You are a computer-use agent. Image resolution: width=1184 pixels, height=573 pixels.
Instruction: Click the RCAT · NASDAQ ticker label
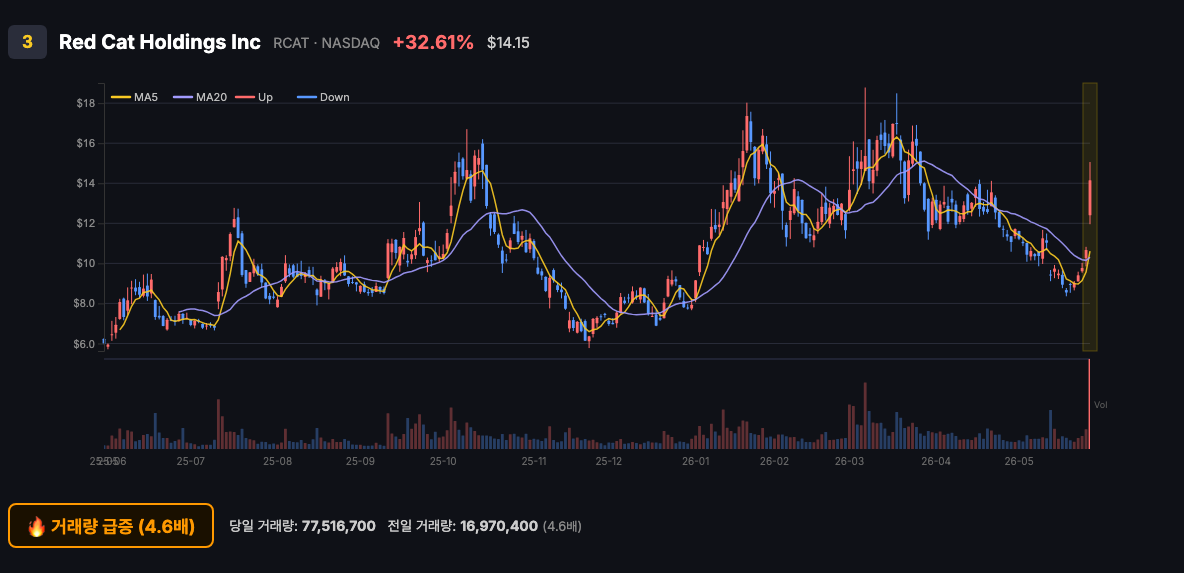326,43
